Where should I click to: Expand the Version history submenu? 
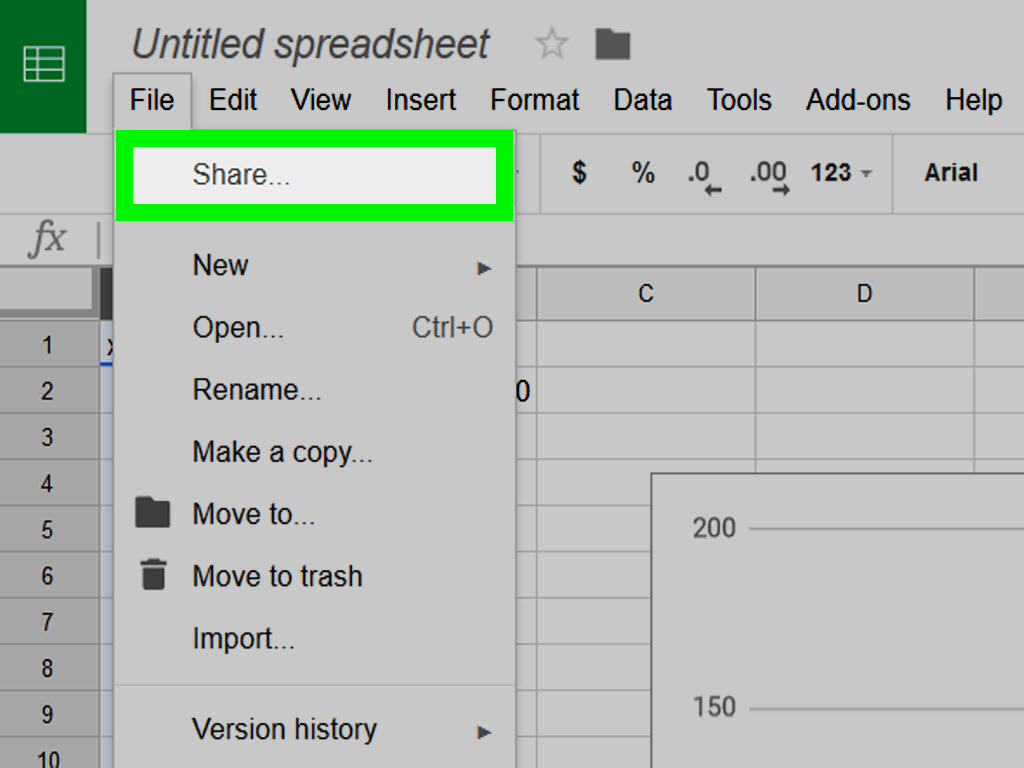click(485, 731)
